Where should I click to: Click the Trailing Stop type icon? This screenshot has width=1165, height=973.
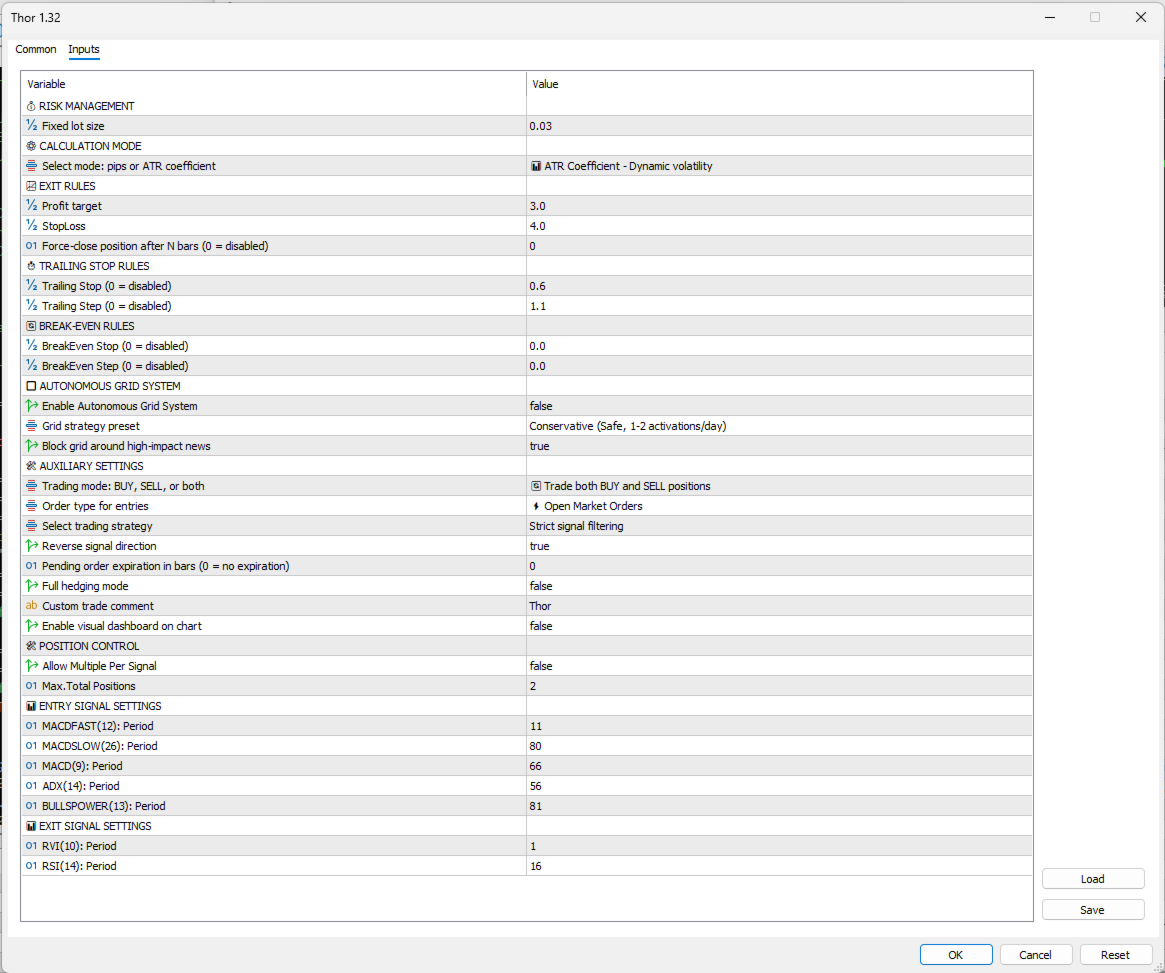click(31, 286)
